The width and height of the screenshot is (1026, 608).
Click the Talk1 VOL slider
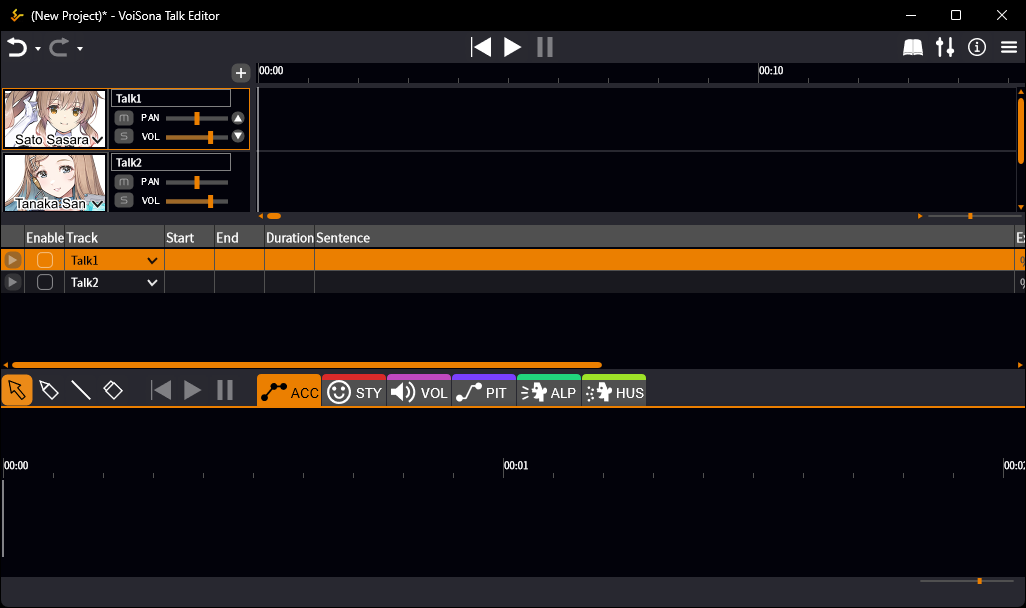(197, 137)
